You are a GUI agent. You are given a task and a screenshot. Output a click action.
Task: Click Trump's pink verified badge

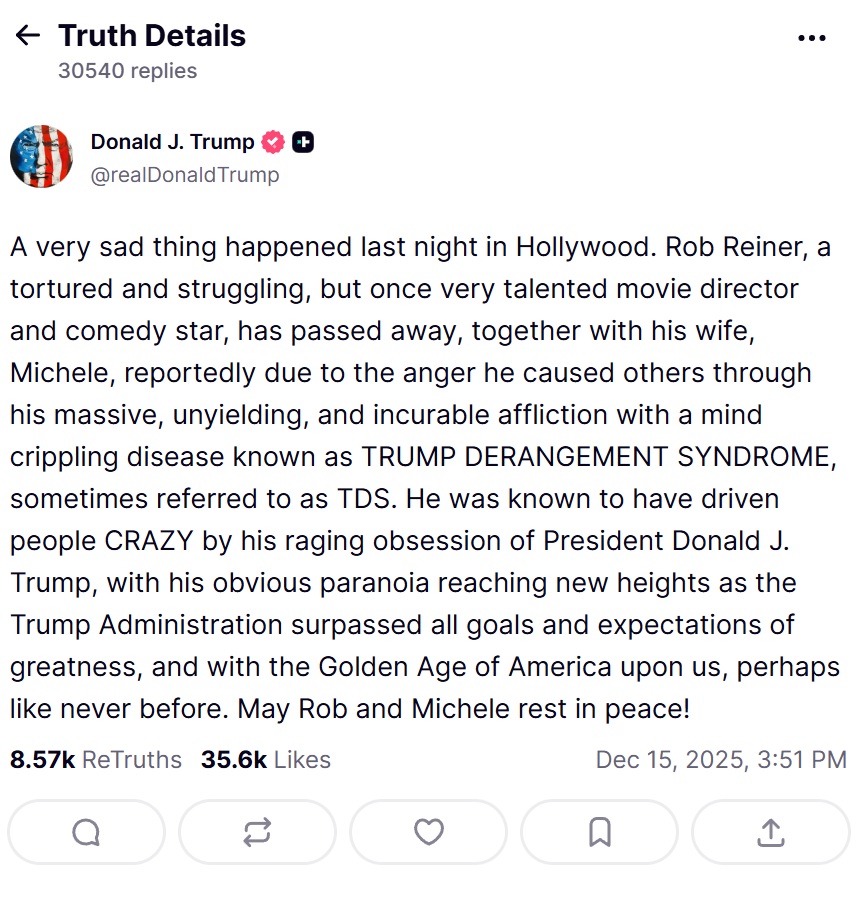(272, 142)
